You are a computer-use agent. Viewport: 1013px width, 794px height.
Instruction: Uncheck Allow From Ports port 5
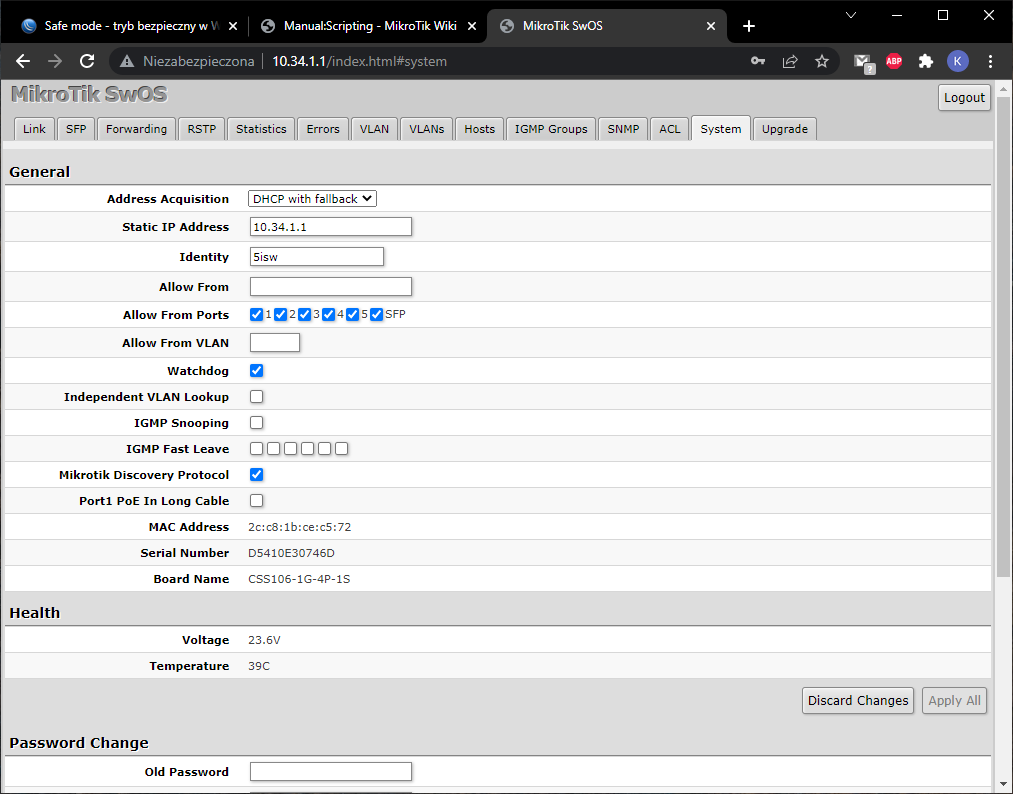coord(352,315)
